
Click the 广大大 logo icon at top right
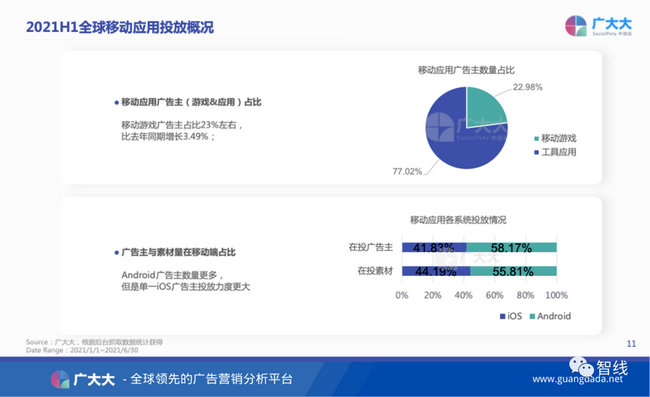576,26
